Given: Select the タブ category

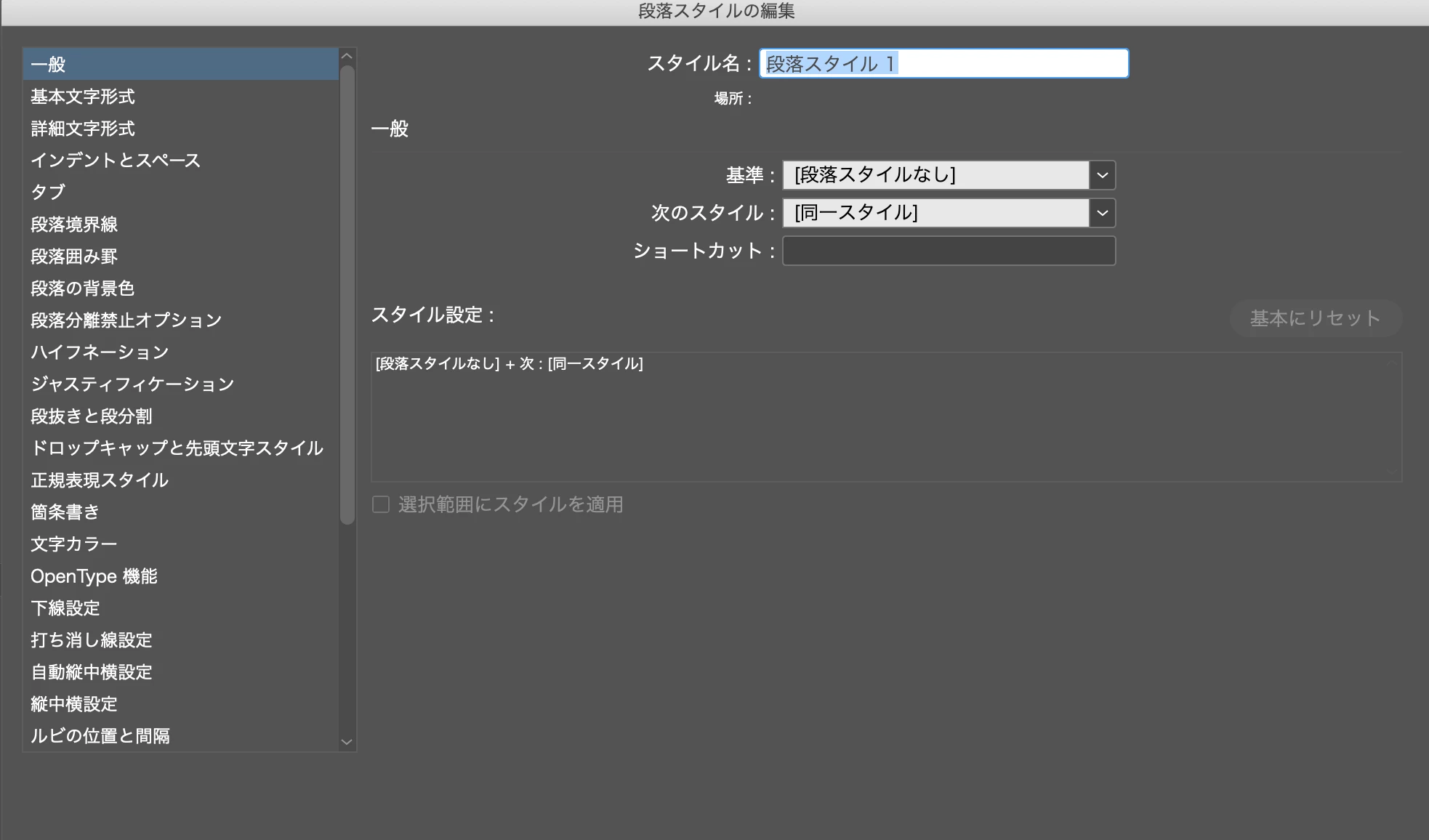Looking at the screenshot, I should (x=48, y=193).
